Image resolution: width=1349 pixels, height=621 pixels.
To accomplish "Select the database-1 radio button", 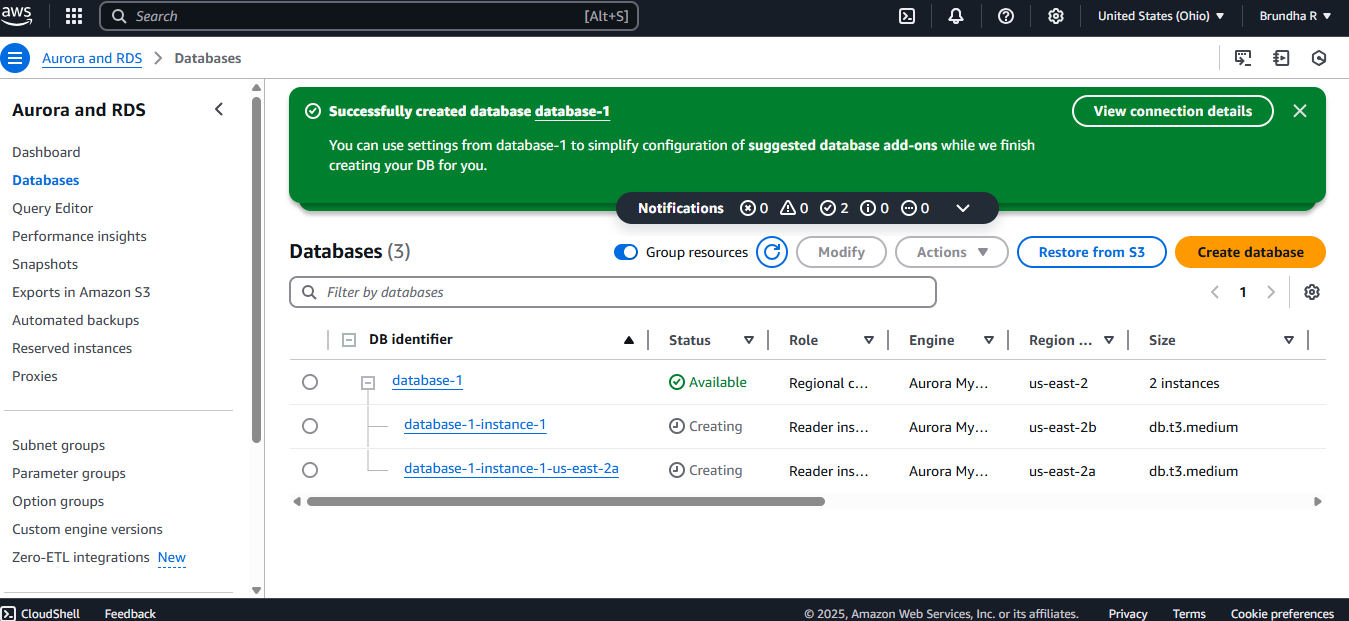I will pyautogui.click(x=310, y=382).
